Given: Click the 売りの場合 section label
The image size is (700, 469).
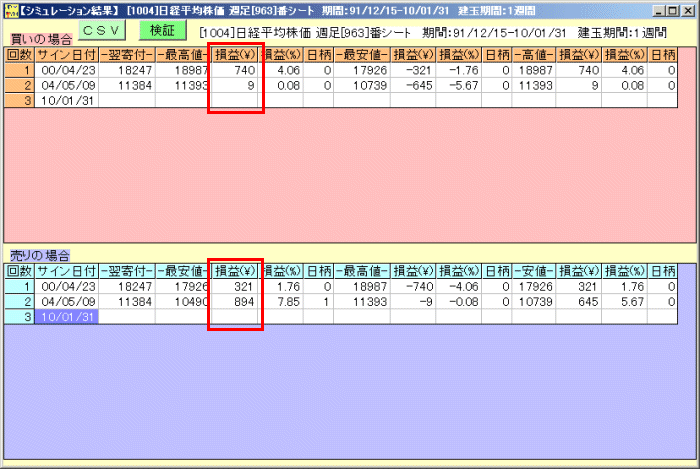Looking at the screenshot, I should pyautogui.click(x=40, y=255).
